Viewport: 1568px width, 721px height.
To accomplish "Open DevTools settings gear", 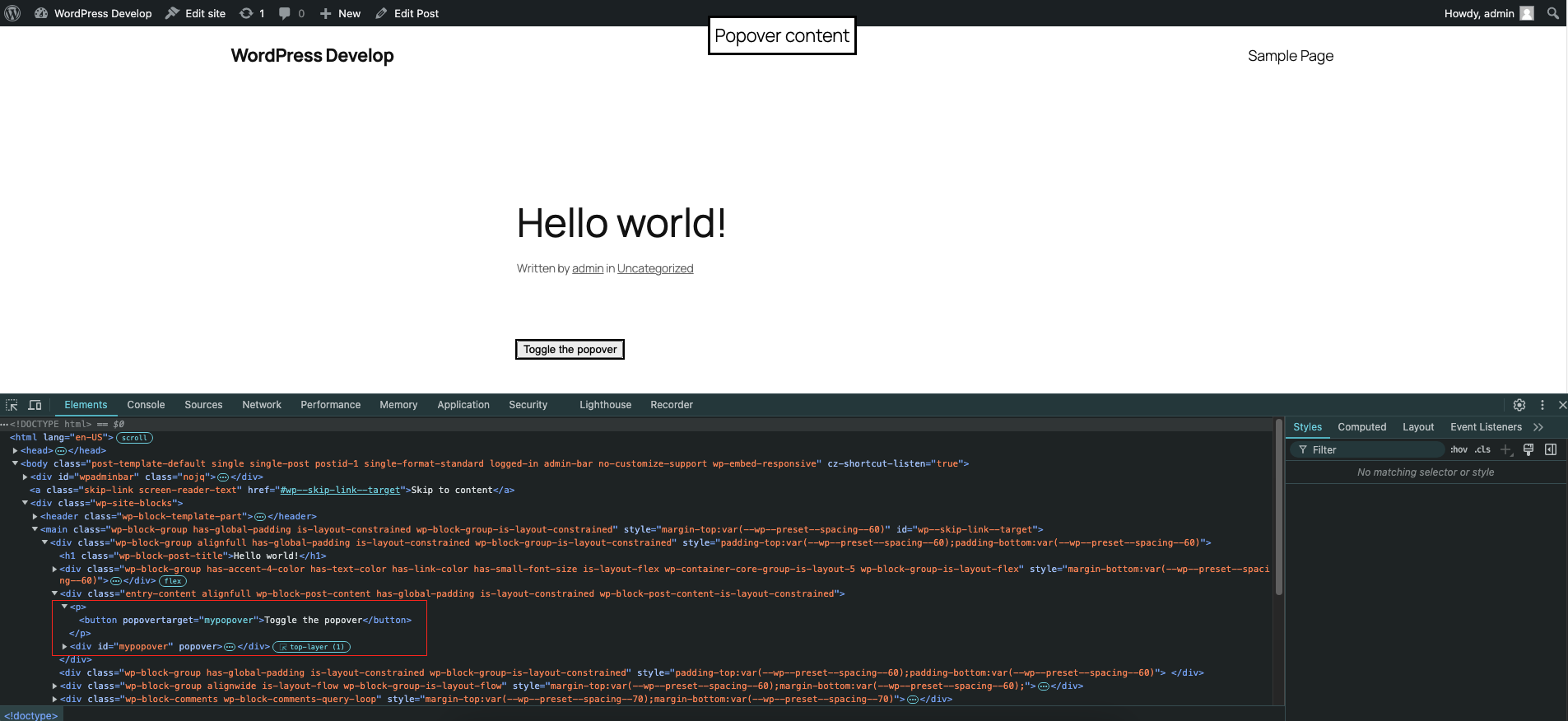I will (1519, 405).
